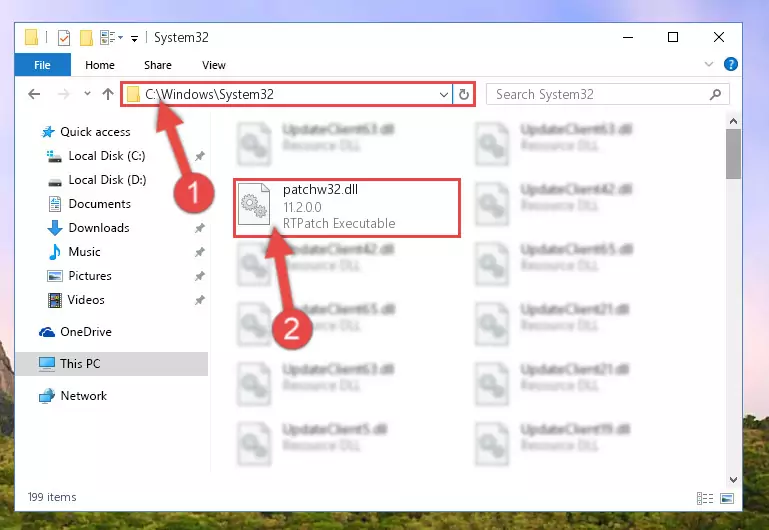769x530 pixels.
Task: Open Music in the sidebar
Action: tap(84, 252)
